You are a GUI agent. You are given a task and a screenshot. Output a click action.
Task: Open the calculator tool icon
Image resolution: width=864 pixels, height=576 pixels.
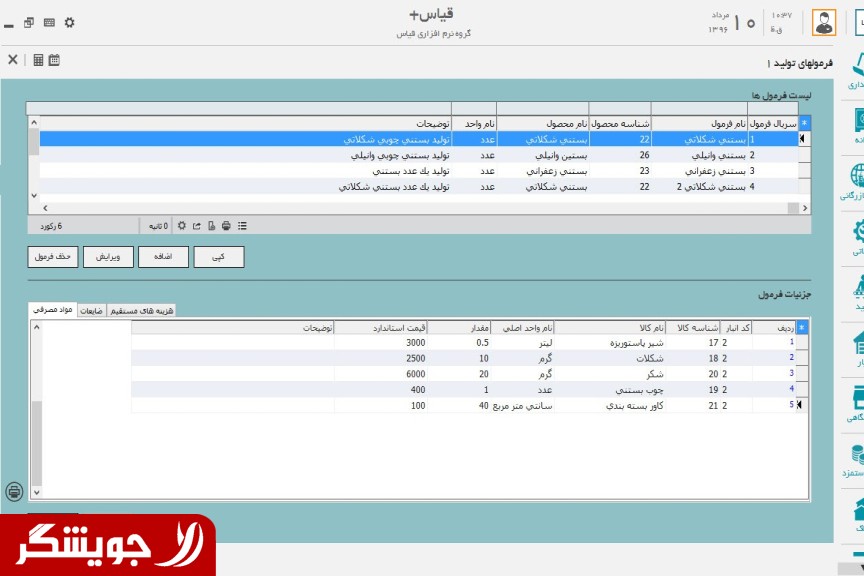pyautogui.click(x=38, y=60)
